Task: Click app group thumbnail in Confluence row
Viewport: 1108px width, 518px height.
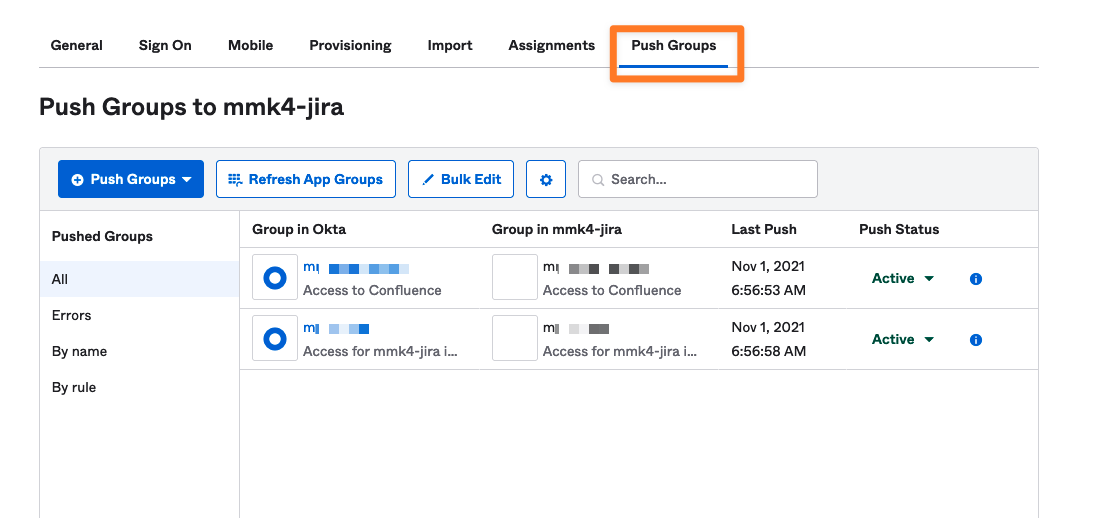Action: pyautogui.click(x=514, y=278)
